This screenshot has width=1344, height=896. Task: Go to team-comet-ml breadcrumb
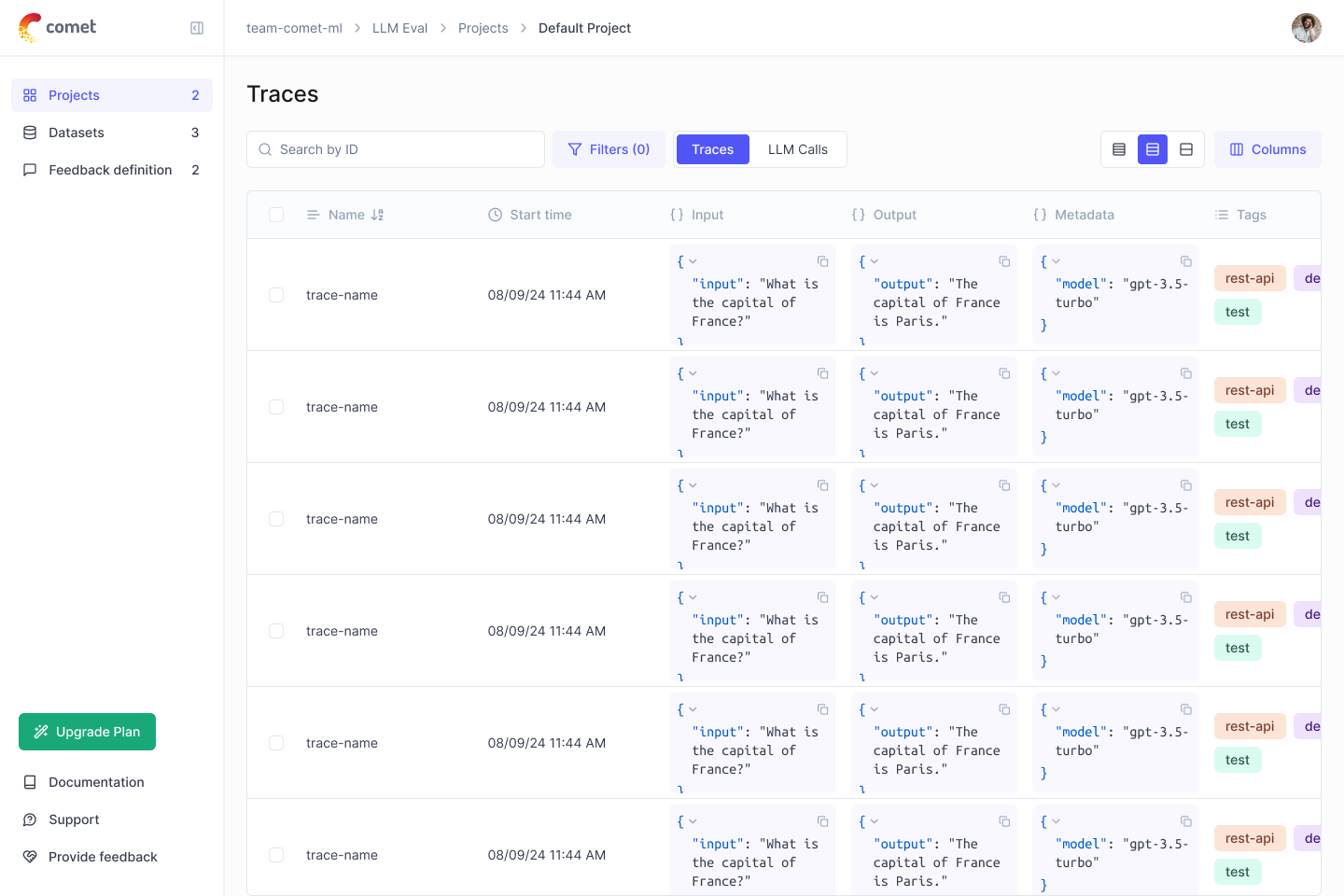[x=294, y=28]
